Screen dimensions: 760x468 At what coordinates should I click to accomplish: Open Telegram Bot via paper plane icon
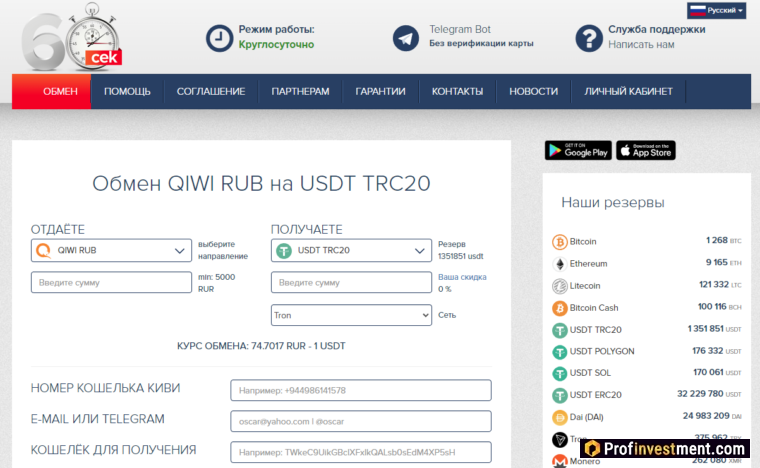(405, 38)
